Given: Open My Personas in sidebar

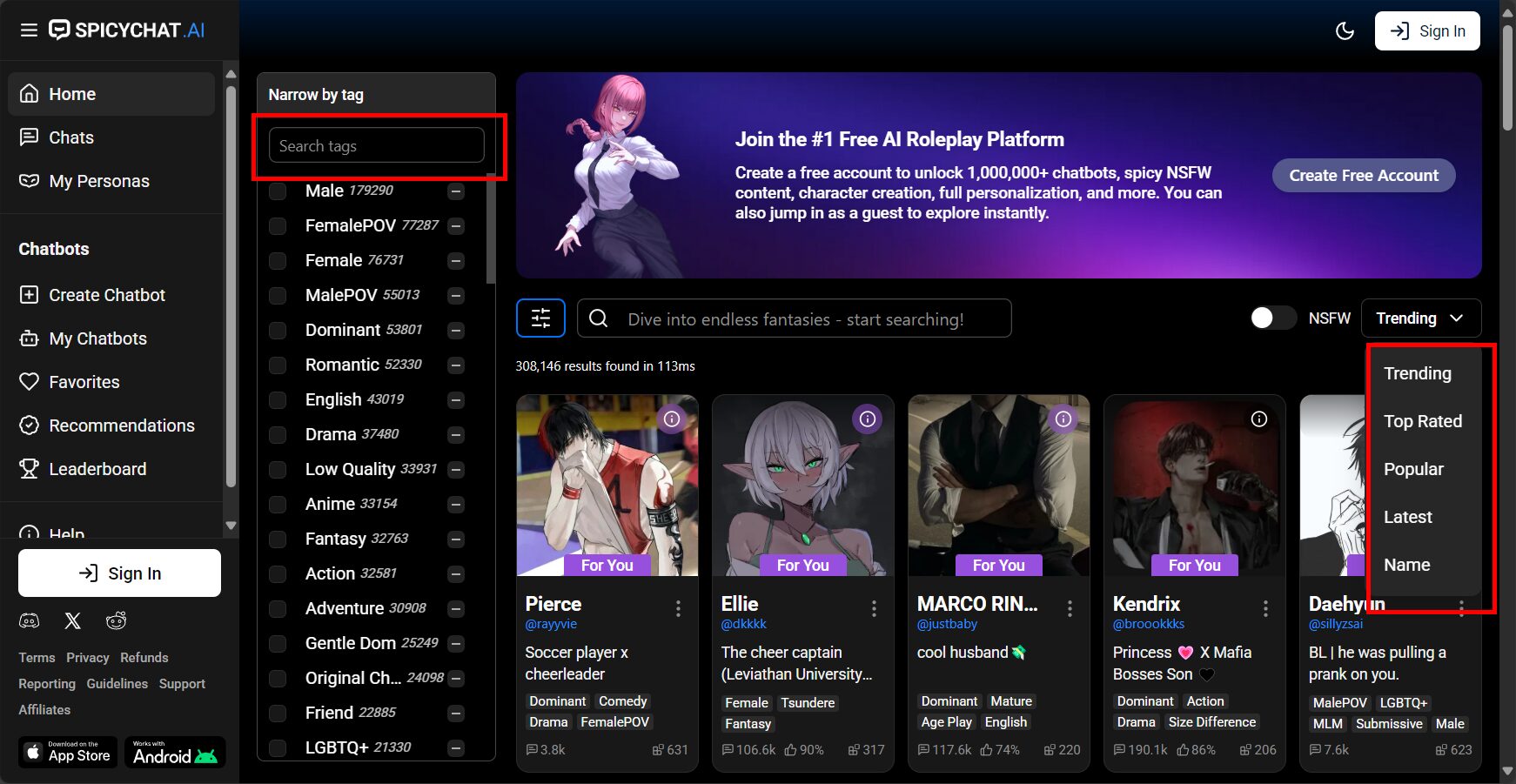Looking at the screenshot, I should click(x=111, y=181).
